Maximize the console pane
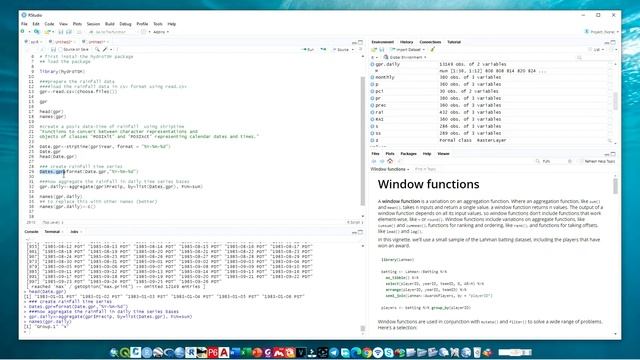Screen dimensions: 640x360 point(360,232)
